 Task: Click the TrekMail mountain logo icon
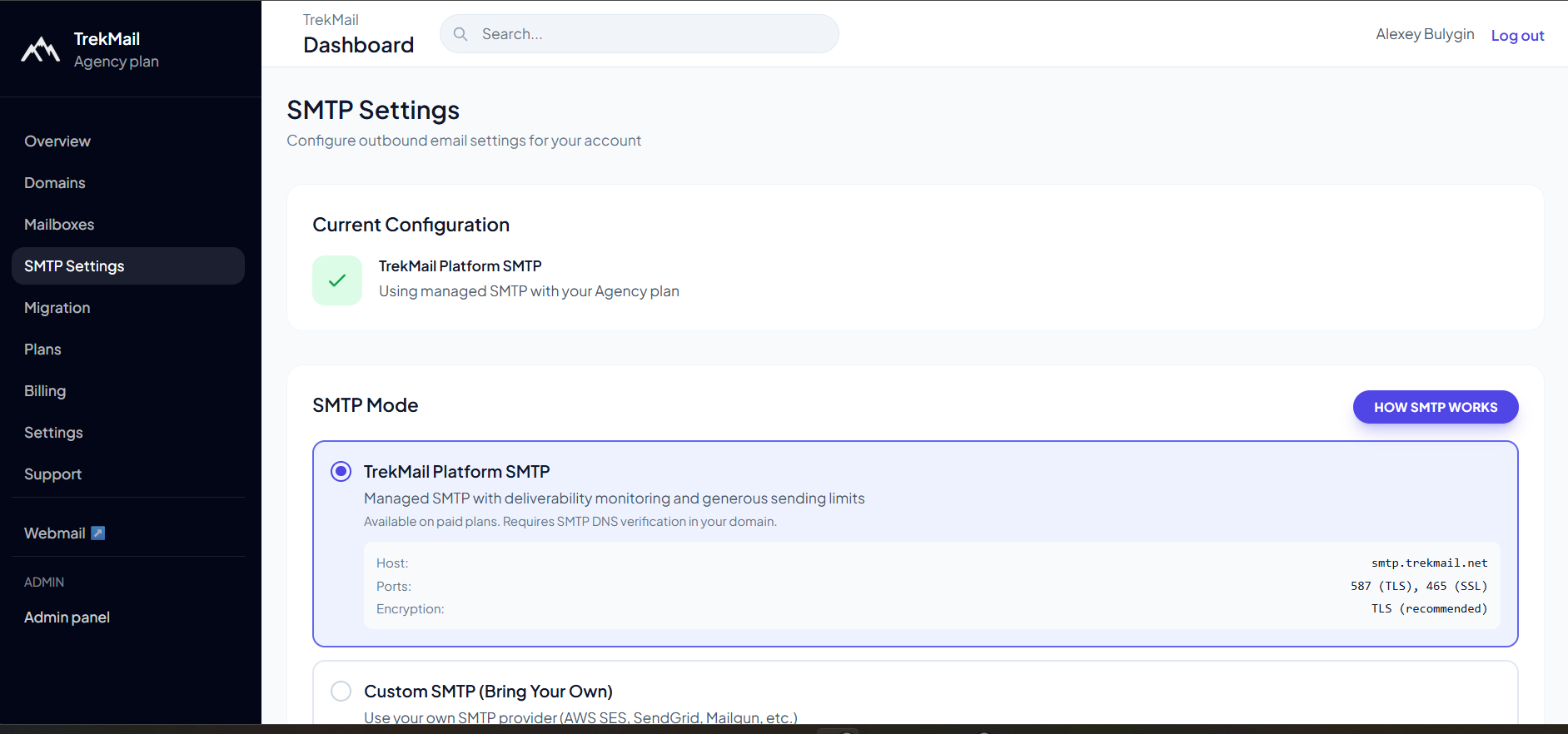(x=40, y=50)
